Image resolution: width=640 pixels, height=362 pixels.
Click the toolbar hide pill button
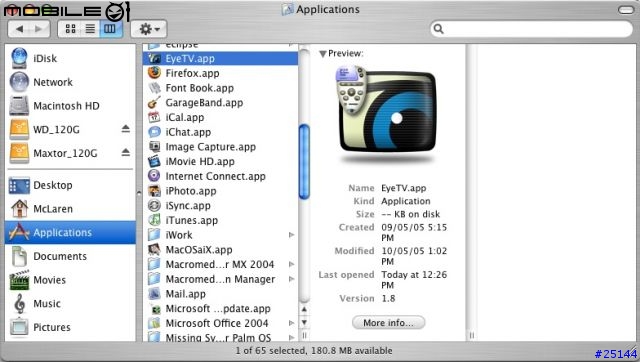tap(625, 10)
